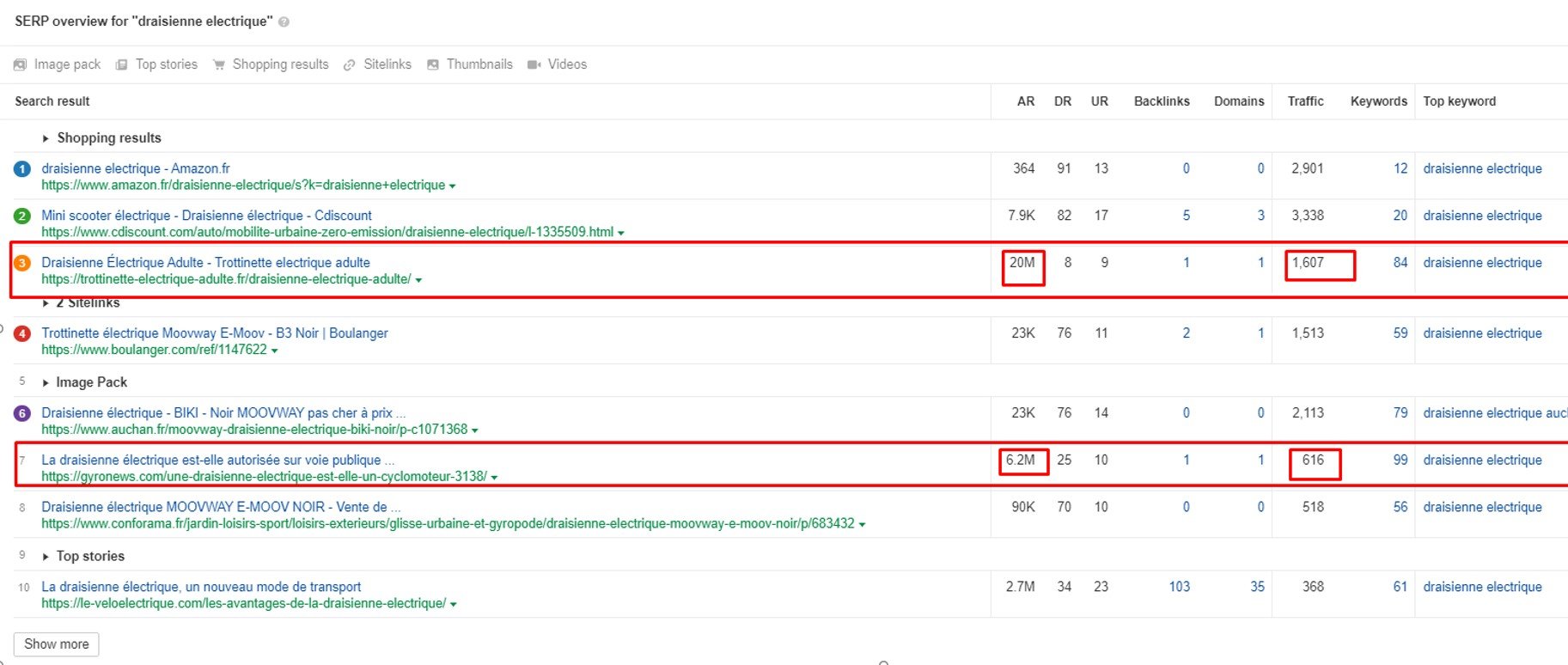Click the Top stories newspaper icon
Image resolution: width=1568 pixels, height=665 pixels.
point(122,64)
